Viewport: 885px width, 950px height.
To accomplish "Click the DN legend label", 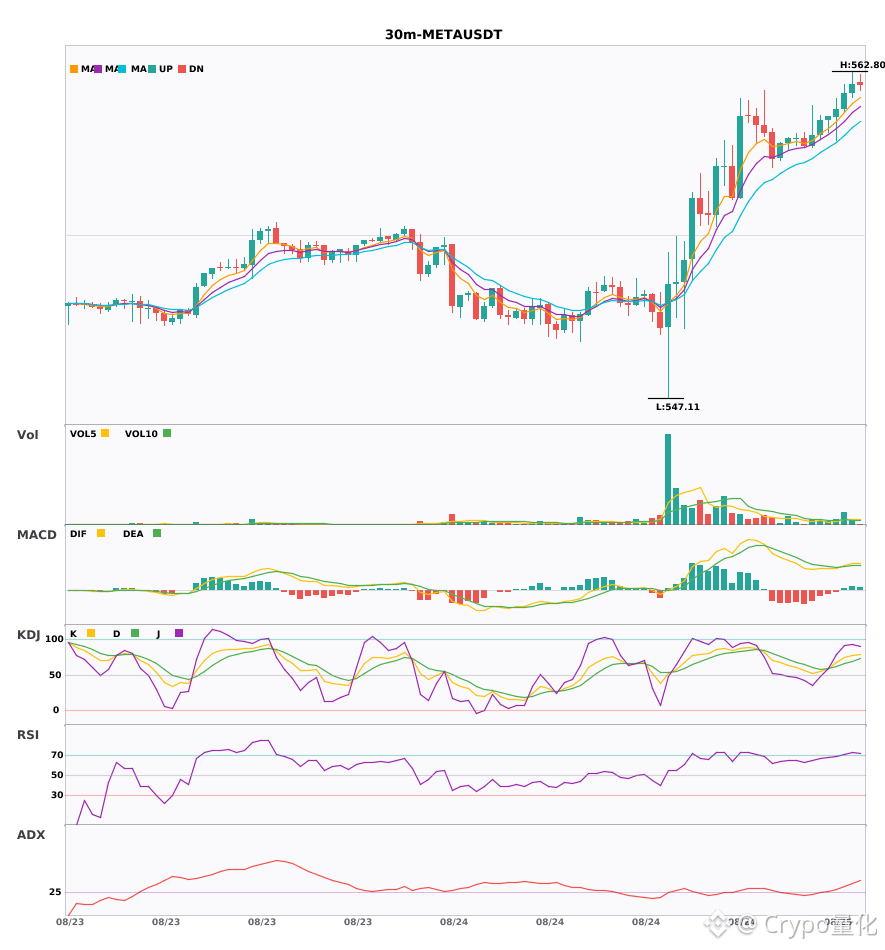I will point(196,69).
